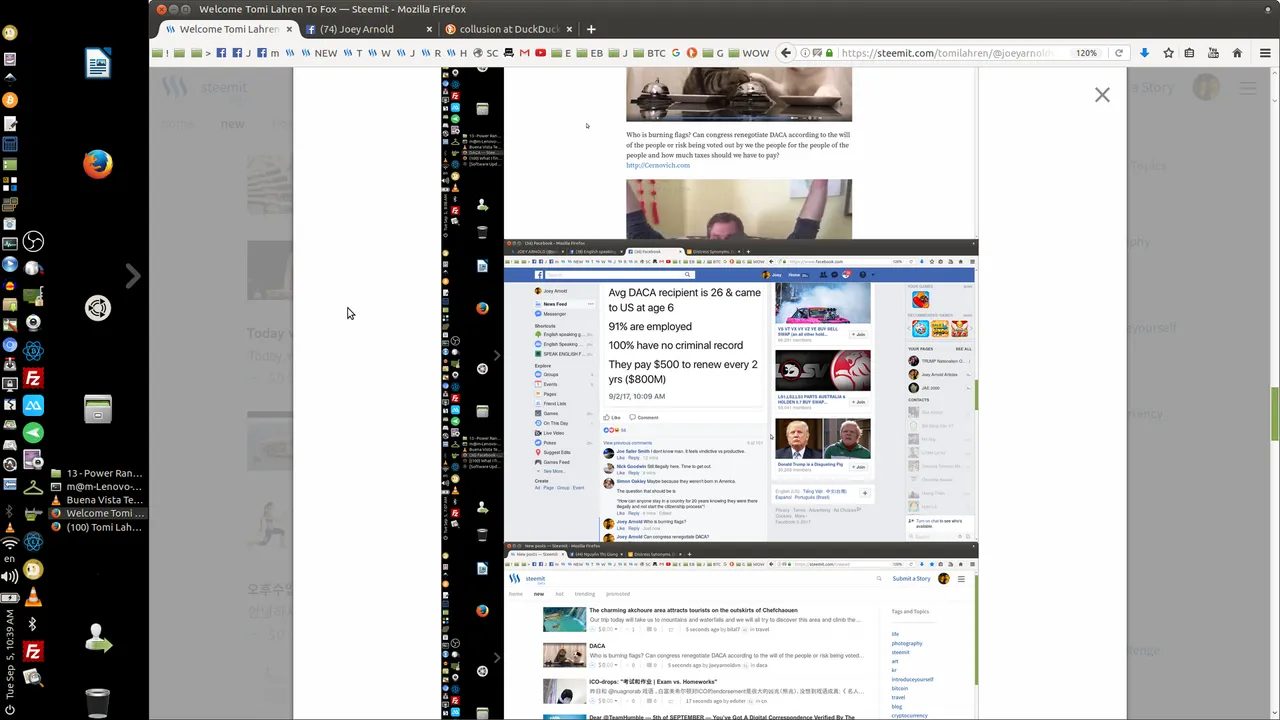The height and width of the screenshot is (720, 1280).
Task: Select 'Welcome Tomi ...' Firefox window entry
Action: pyautogui.click(x=98, y=513)
